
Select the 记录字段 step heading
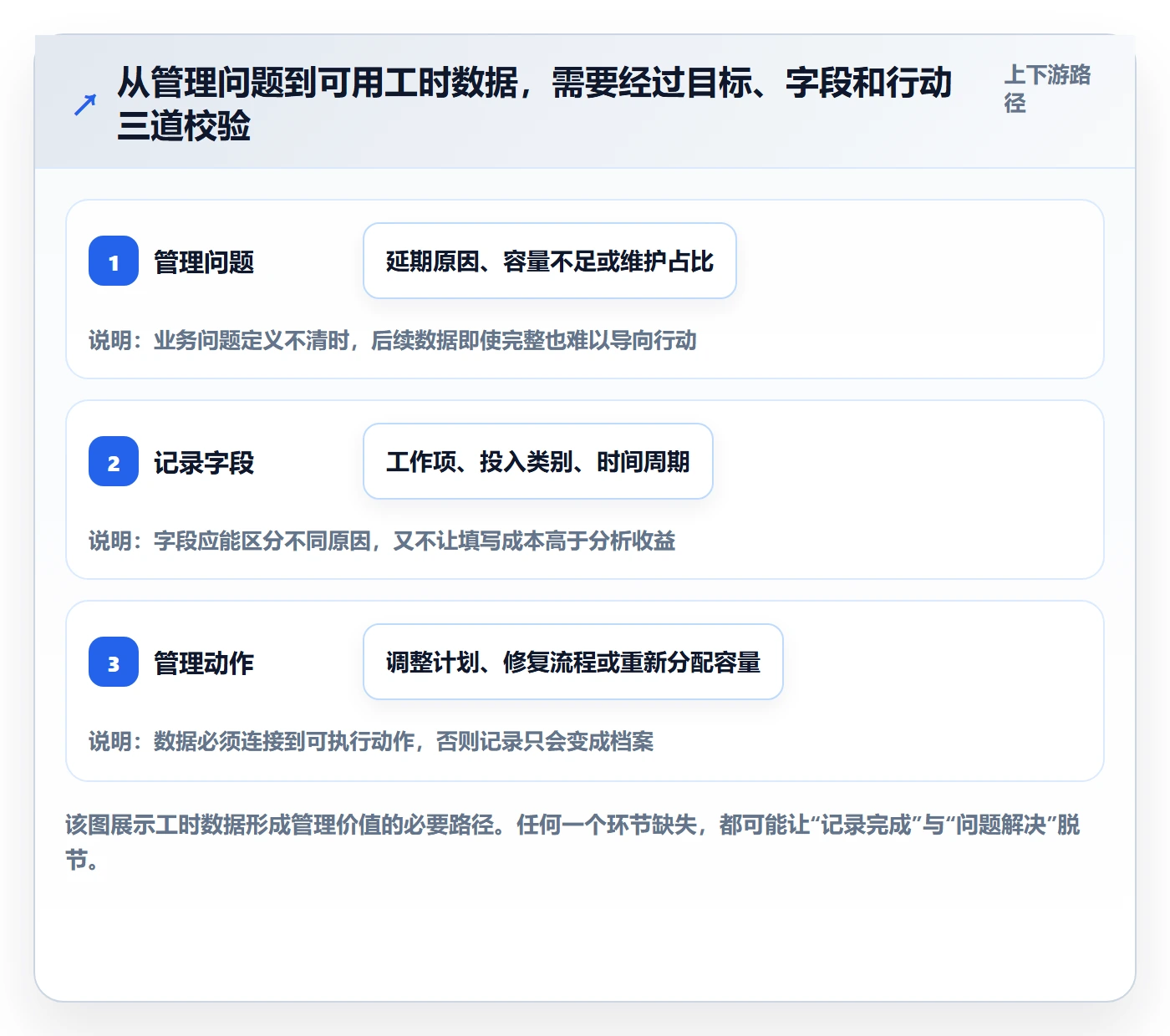coord(204,463)
